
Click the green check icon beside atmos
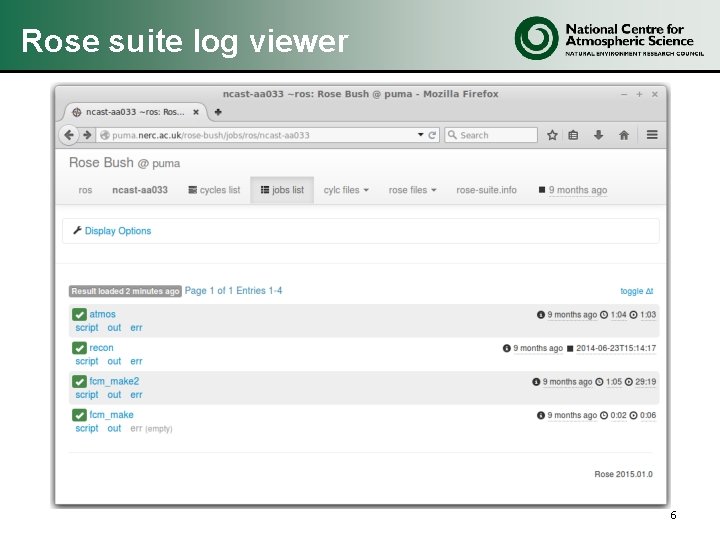[79, 315]
